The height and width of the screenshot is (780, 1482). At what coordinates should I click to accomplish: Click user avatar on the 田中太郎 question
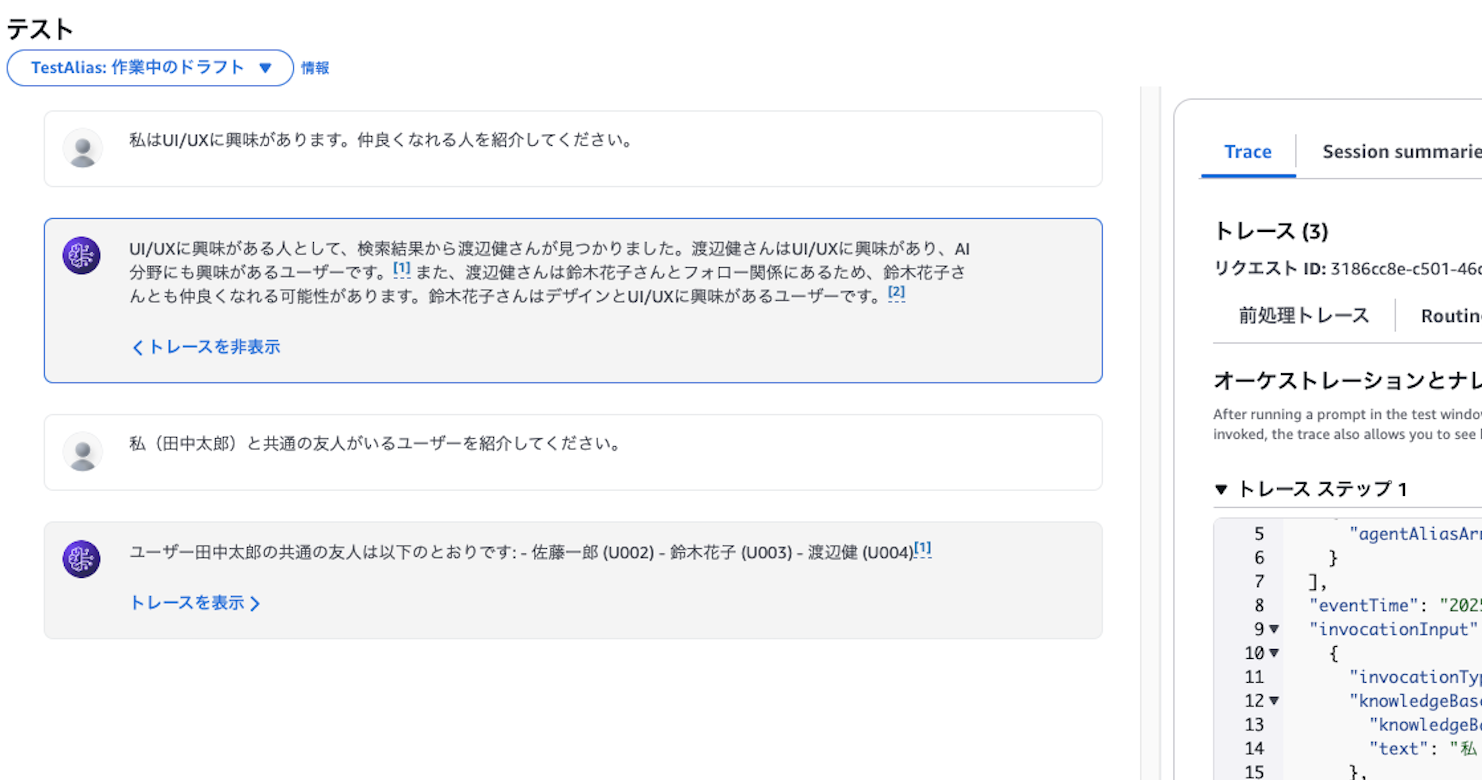[82, 451]
